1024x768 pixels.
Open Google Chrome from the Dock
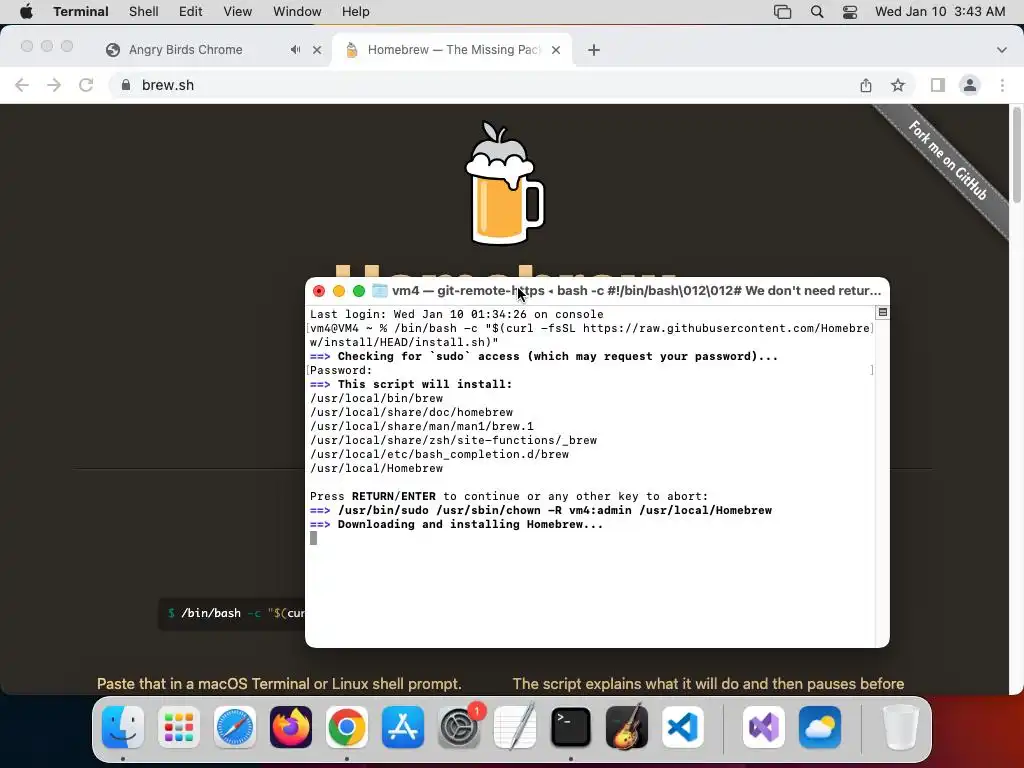tap(347, 727)
